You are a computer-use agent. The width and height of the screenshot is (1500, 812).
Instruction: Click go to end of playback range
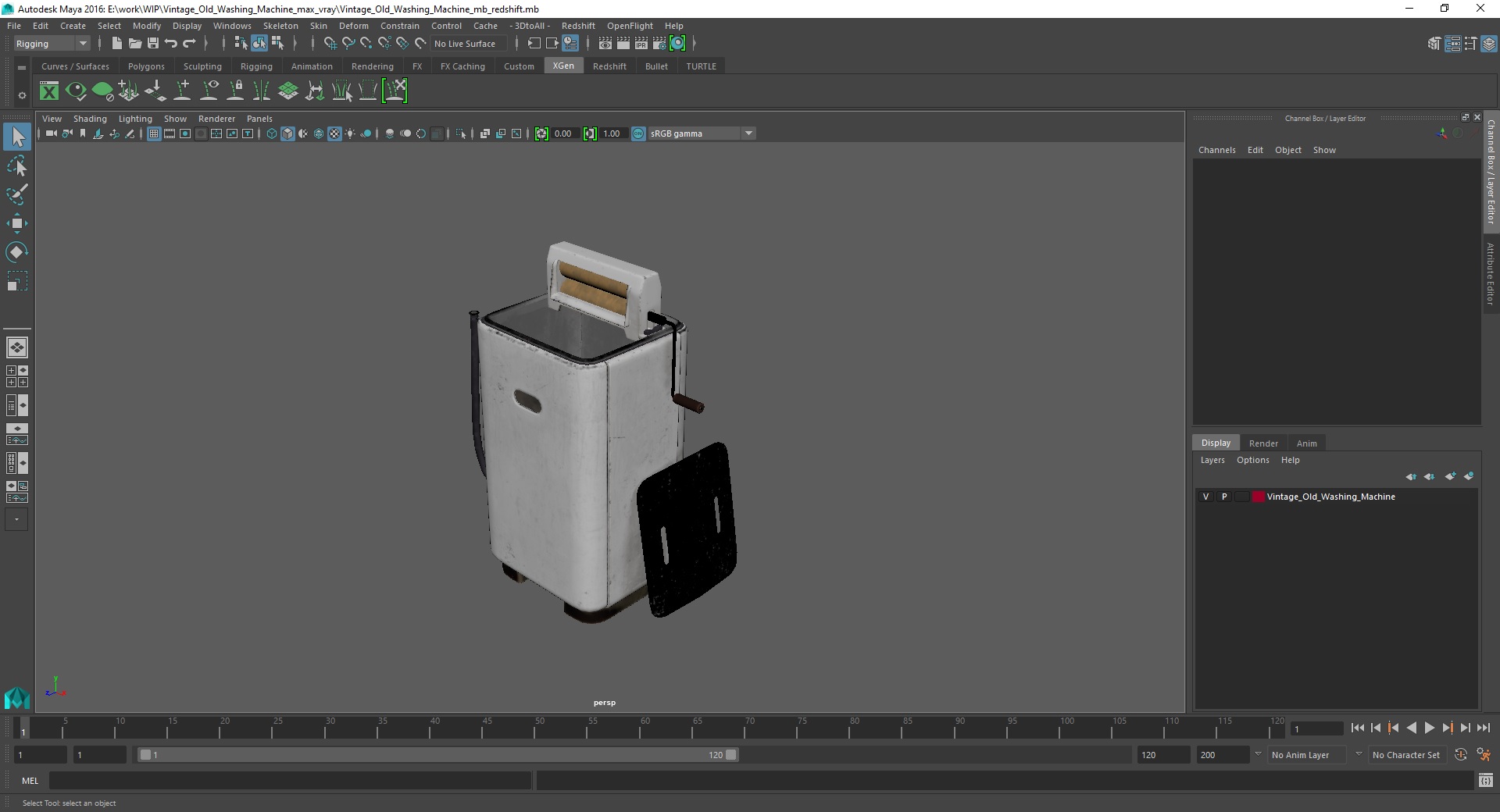[1483, 728]
